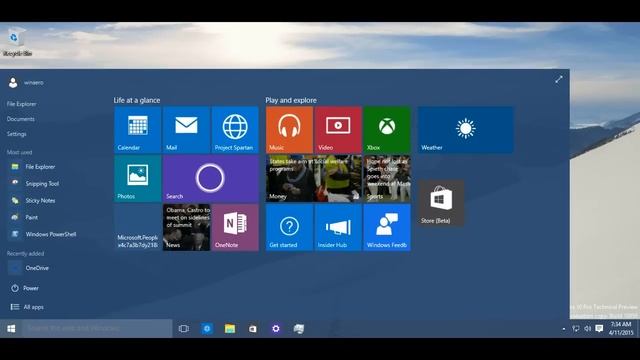This screenshot has height=360, width=640.
Task: Click the Windows Start button
Action: [x=11, y=329]
